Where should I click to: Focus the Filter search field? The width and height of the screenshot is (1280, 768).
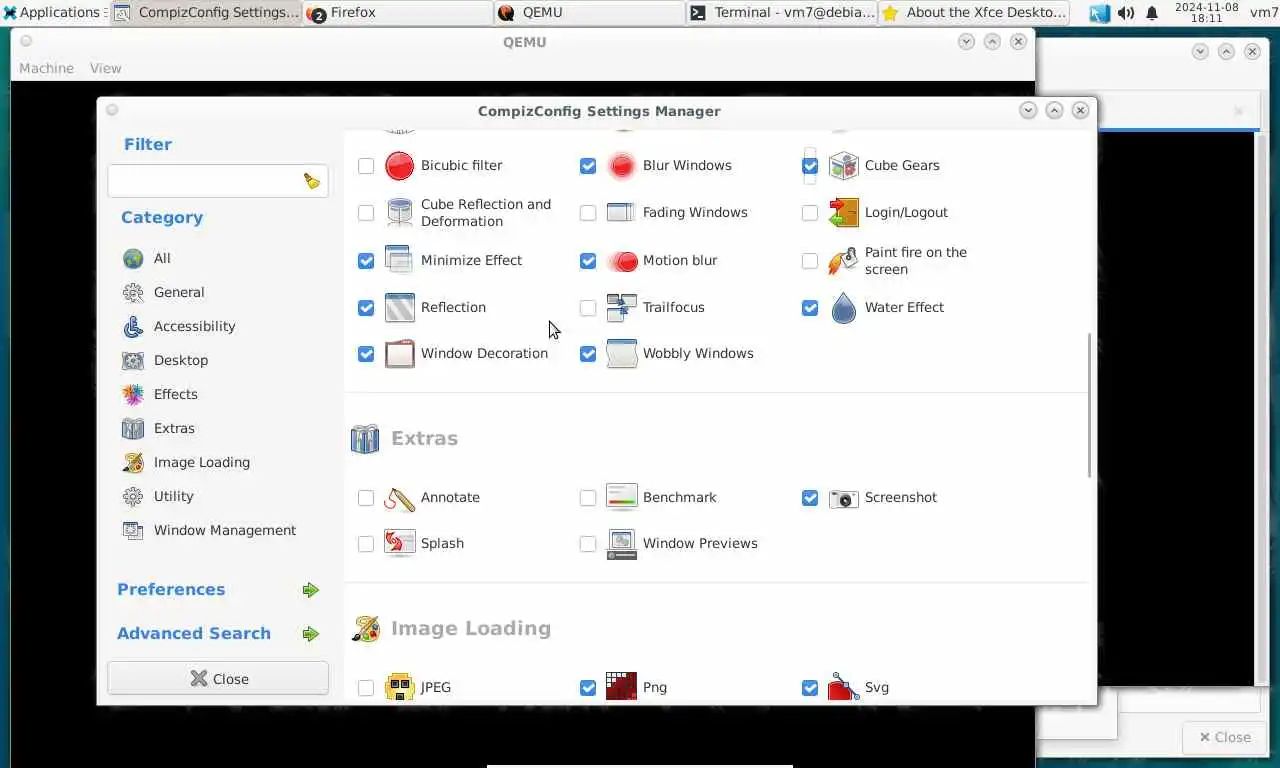(x=218, y=181)
